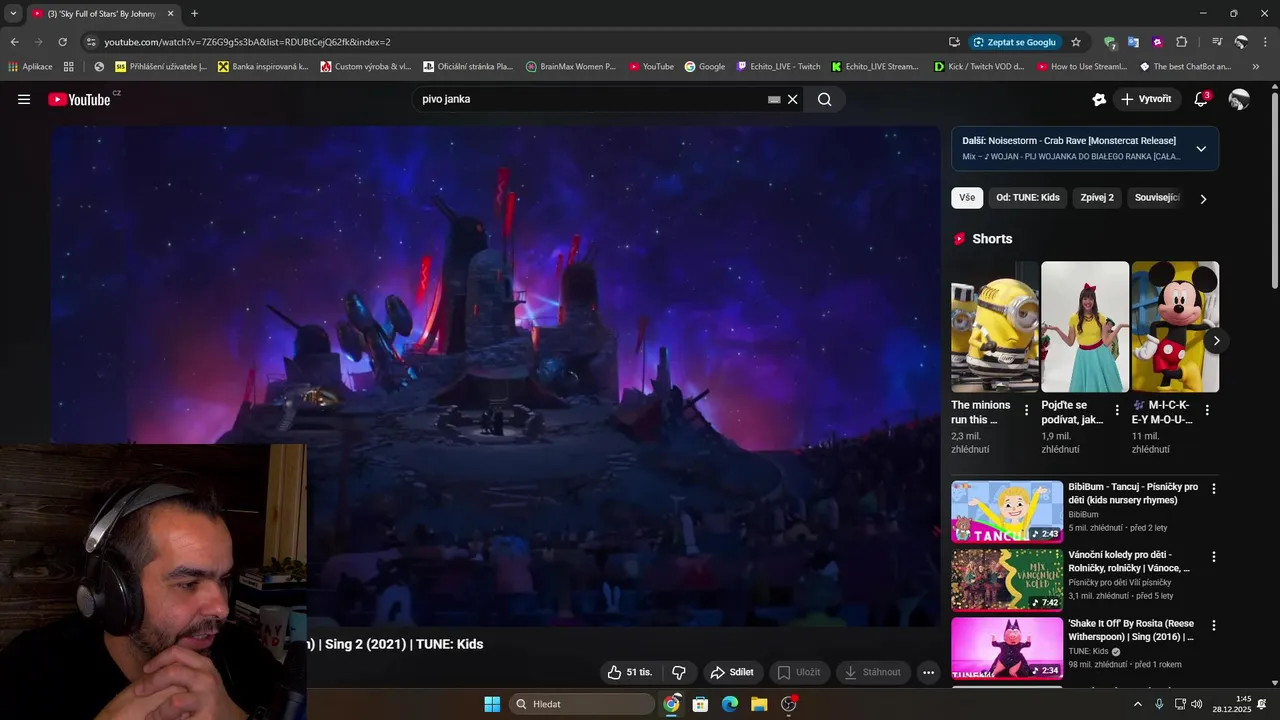Select the 'Zpívej 2' filter chip

1097,198
